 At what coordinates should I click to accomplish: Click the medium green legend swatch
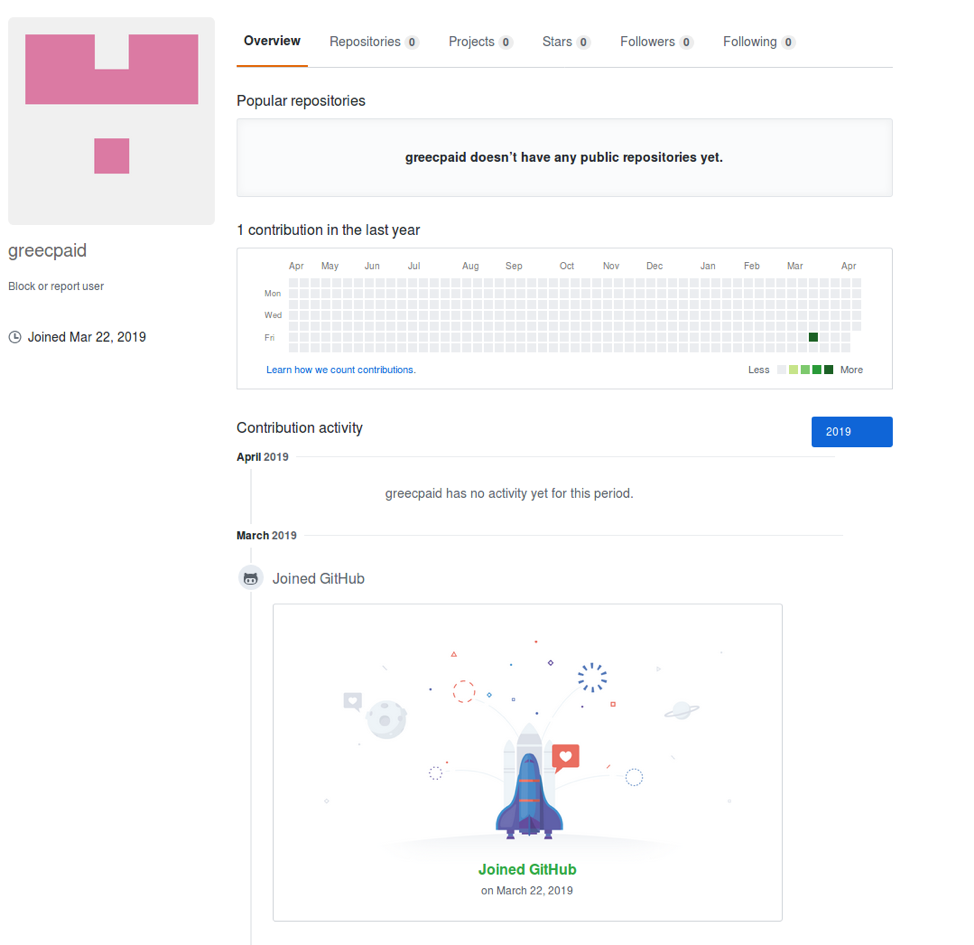[x=805, y=370]
